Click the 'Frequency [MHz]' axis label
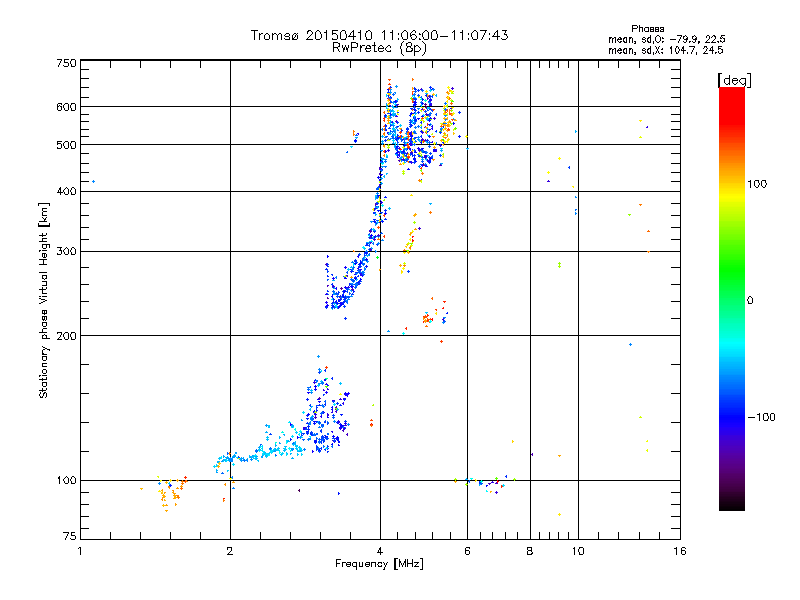 379,564
